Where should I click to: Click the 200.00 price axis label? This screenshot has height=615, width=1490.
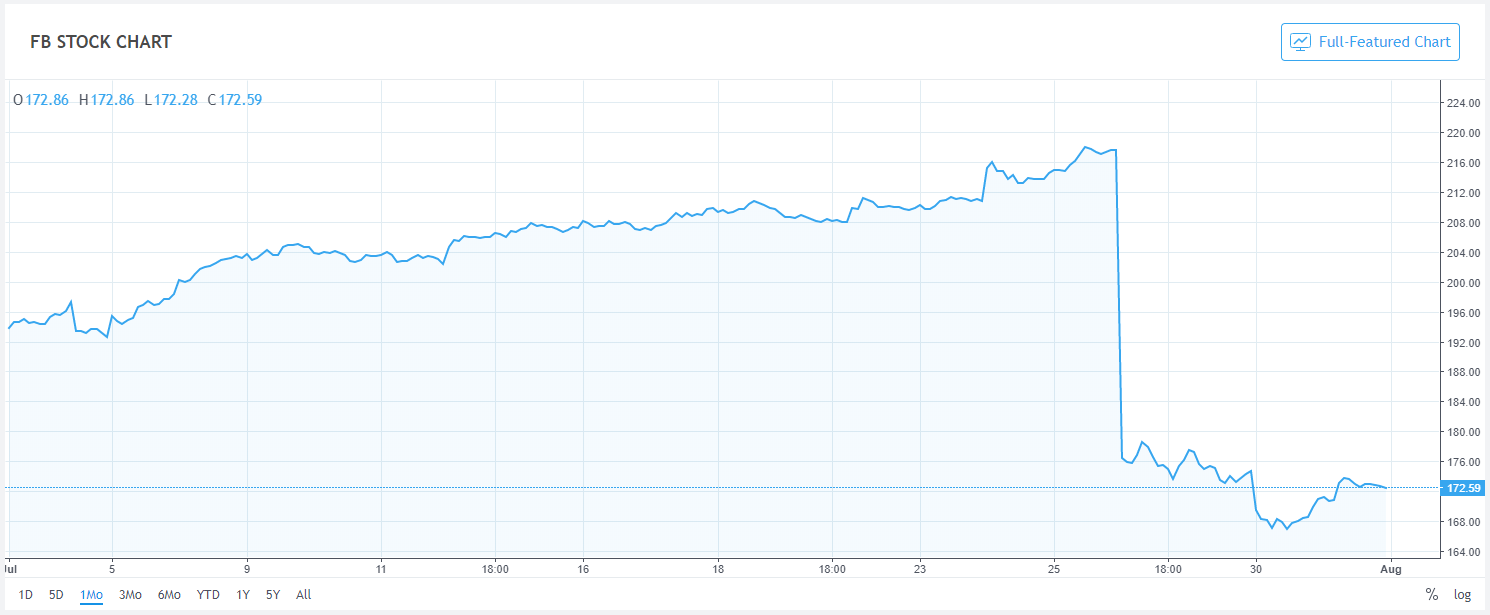(x=1464, y=283)
